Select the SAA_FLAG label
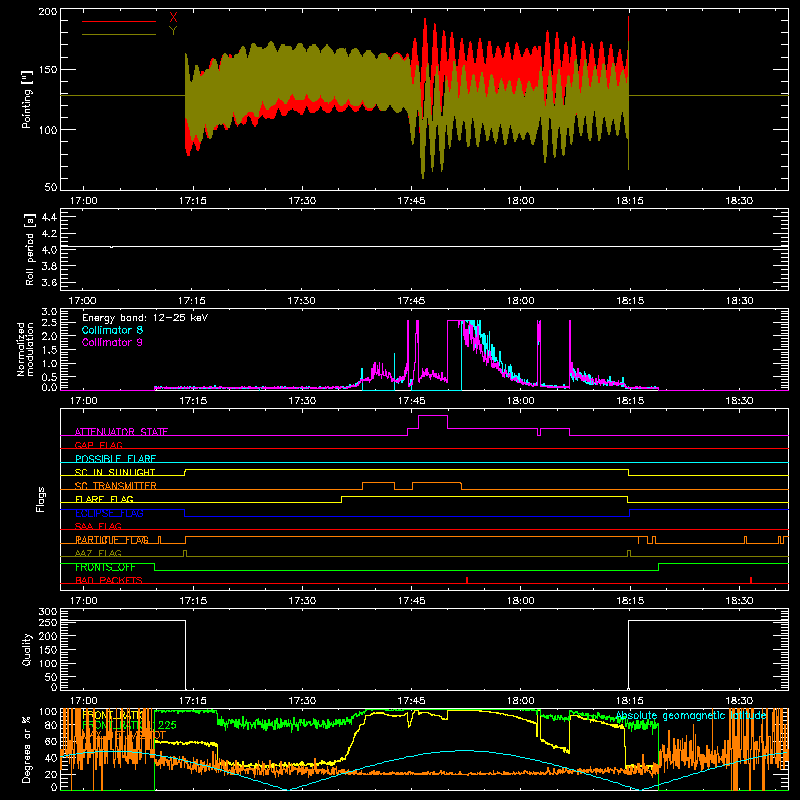Image resolution: width=800 pixels, height=800 pixels. (x=98, y=526)
